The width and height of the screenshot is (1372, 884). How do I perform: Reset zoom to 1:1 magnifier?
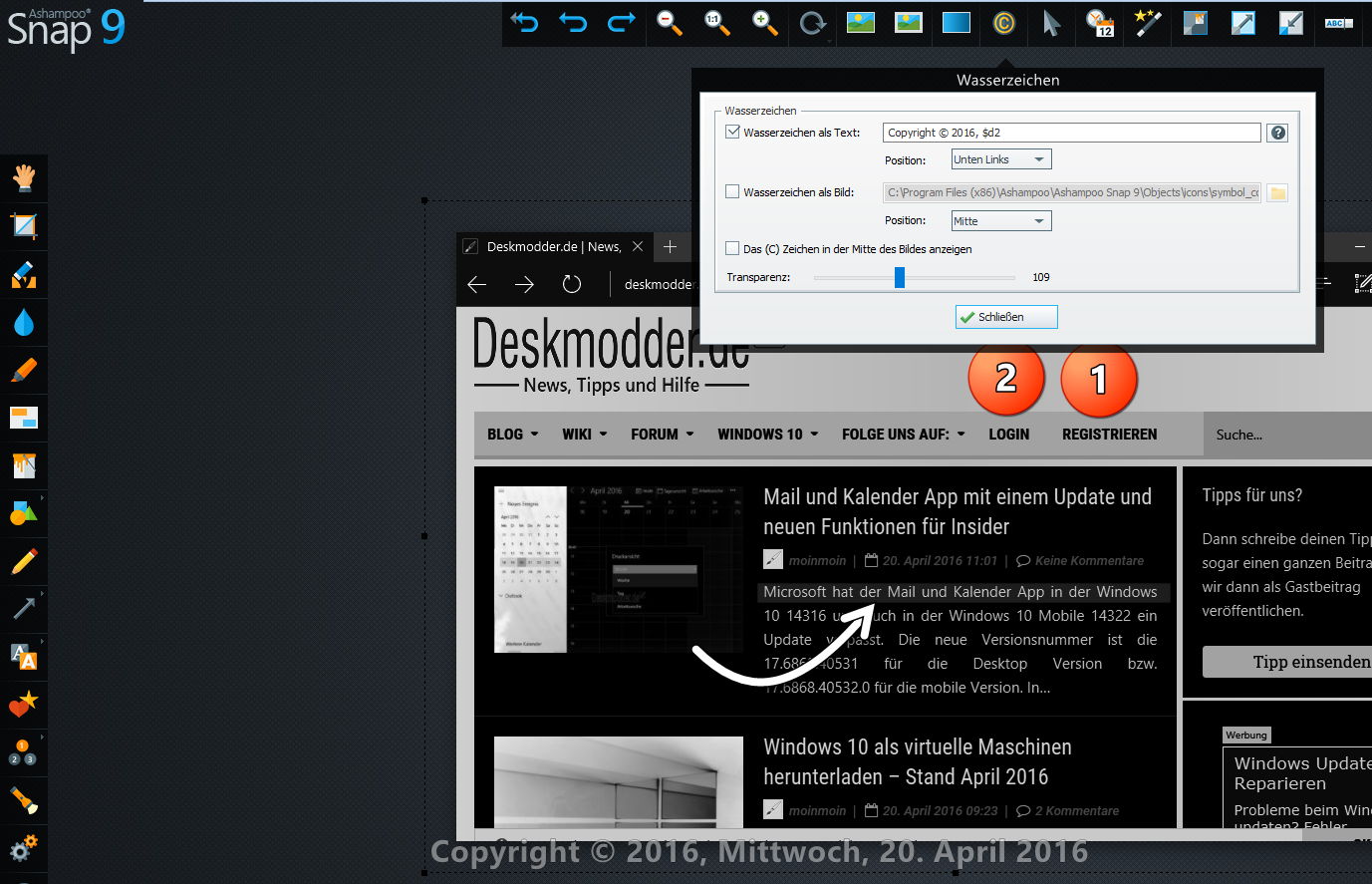click(x=717, y=22)
